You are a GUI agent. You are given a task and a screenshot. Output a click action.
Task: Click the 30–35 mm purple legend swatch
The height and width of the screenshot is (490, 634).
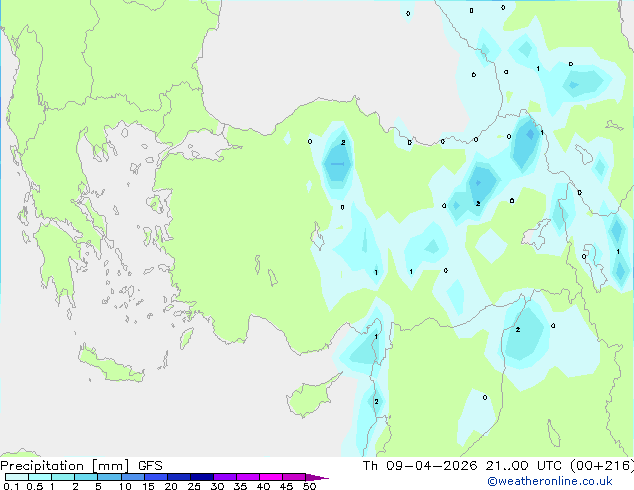(x=225, y=477)
